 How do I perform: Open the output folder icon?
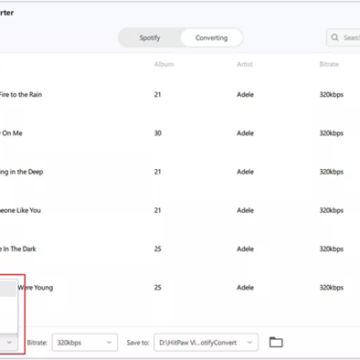point(276,342)
